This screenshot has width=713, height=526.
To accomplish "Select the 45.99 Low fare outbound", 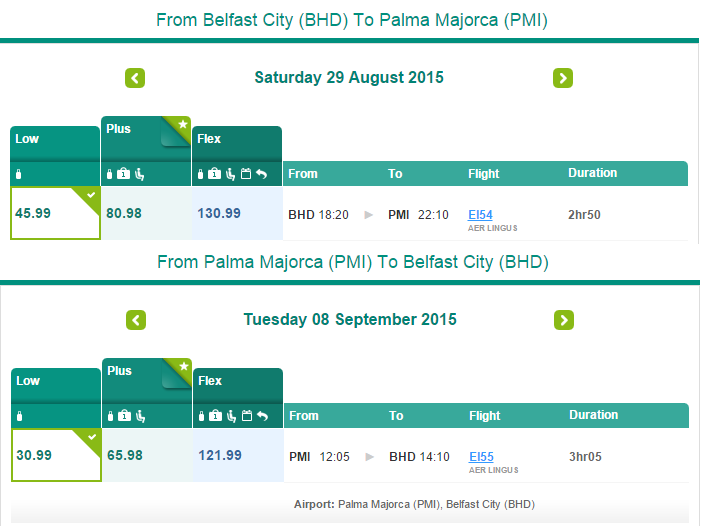I will click(55, 213).
